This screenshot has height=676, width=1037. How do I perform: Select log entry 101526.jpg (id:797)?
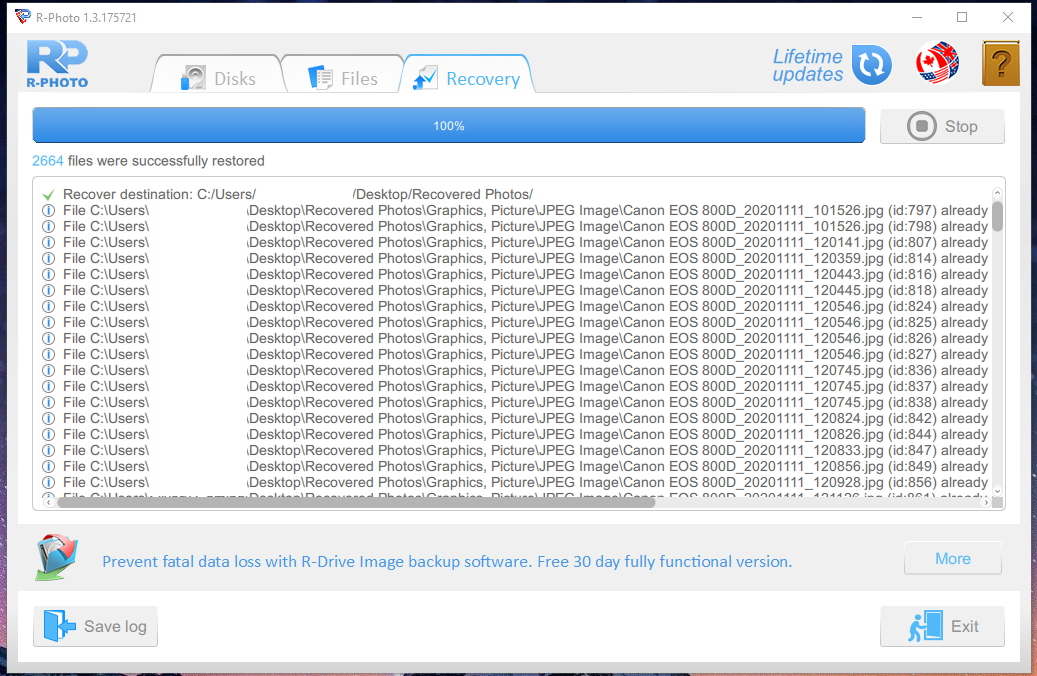point(515,210)
